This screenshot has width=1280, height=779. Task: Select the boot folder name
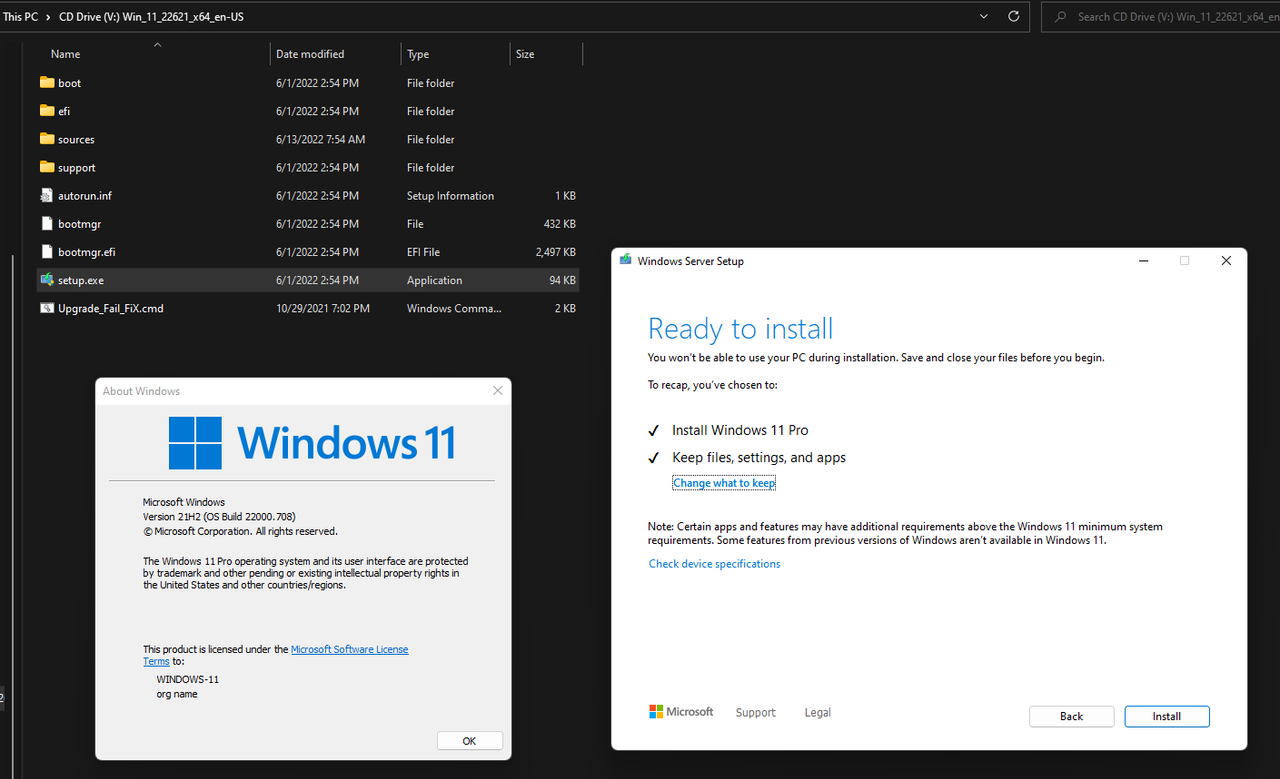pos(69,83)
